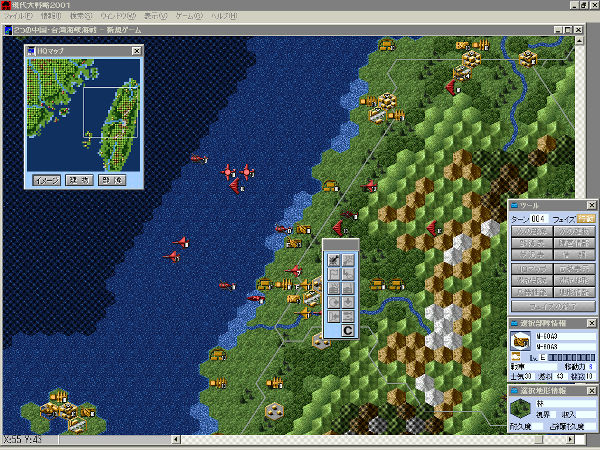Viewport: 600px width, 450px height.
Task: Click the red helicopter at the southern strait
Action: [227, 285]
